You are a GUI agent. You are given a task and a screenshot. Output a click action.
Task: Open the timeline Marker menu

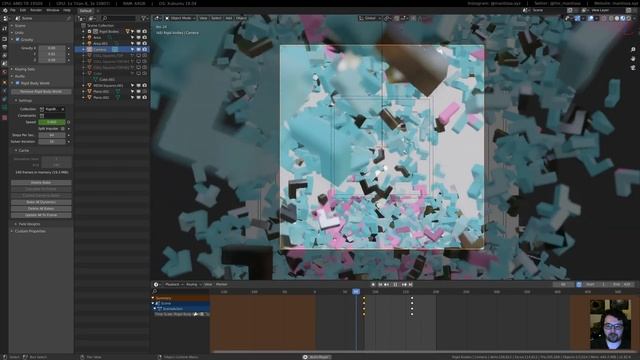click(x=222, y=284)
